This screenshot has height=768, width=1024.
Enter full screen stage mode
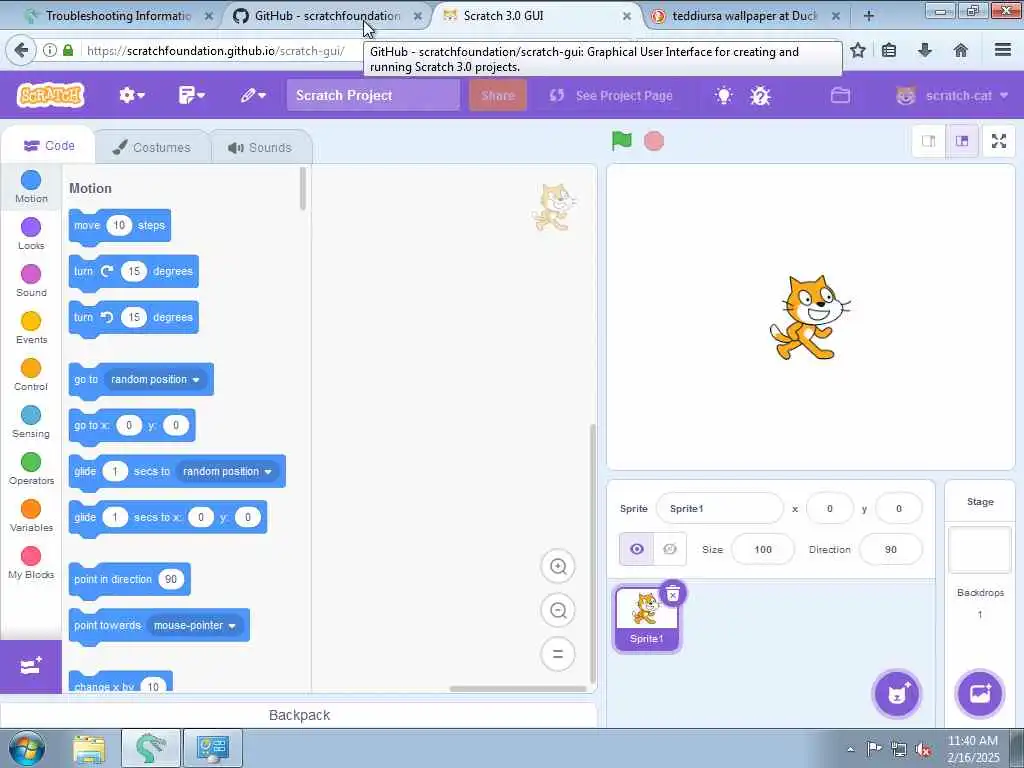[999, 141]
